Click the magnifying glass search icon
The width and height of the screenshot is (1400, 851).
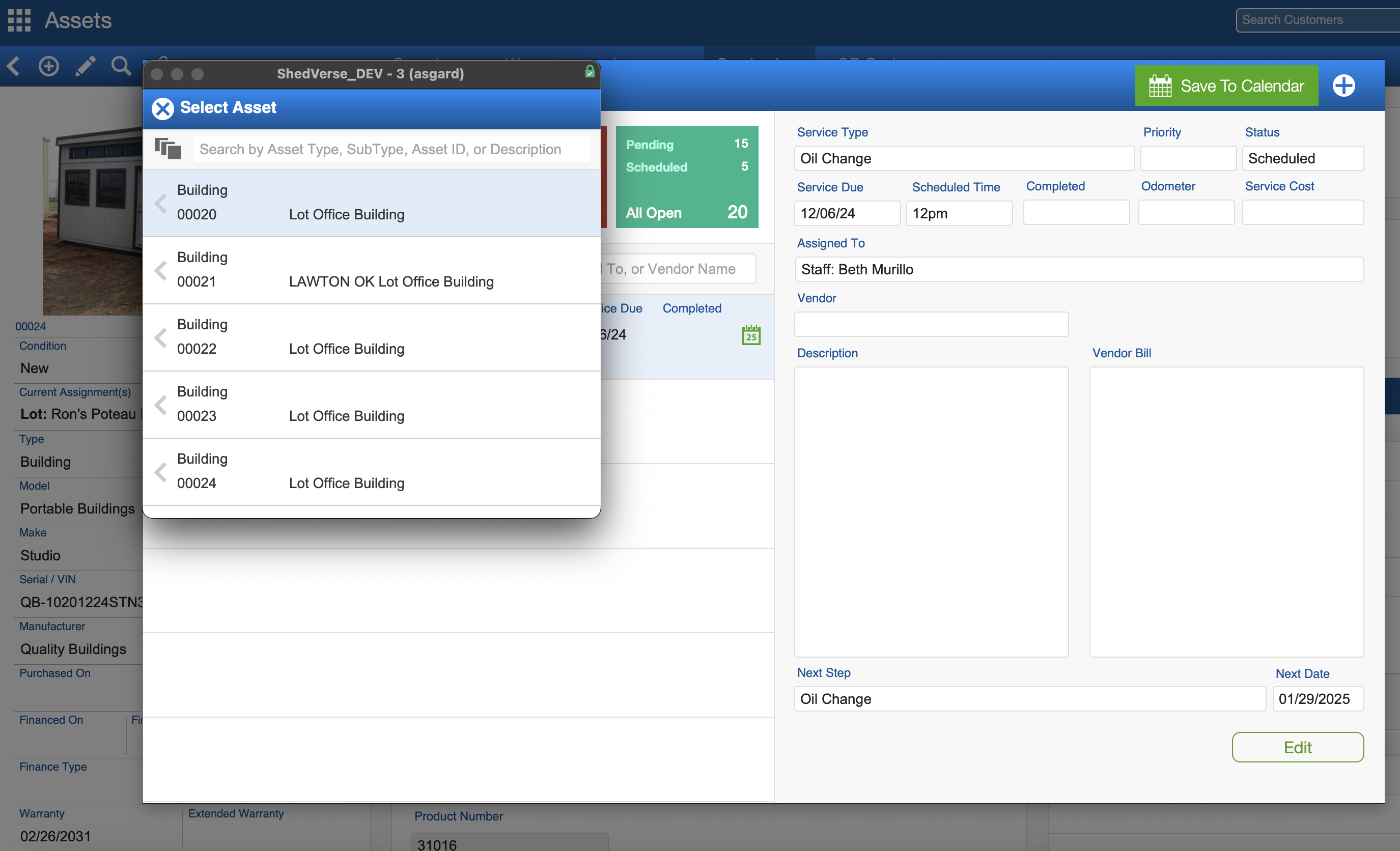click(x=121, y=66)
